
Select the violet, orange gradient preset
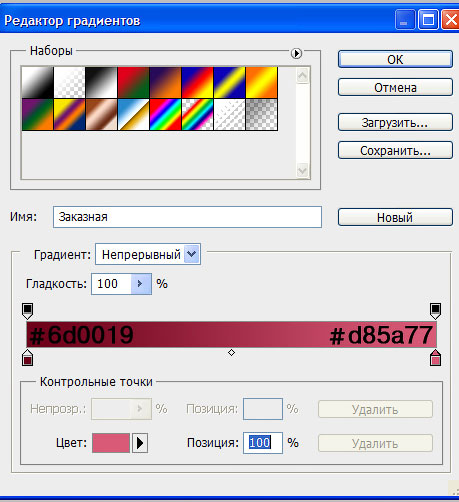tap(166, 82)
